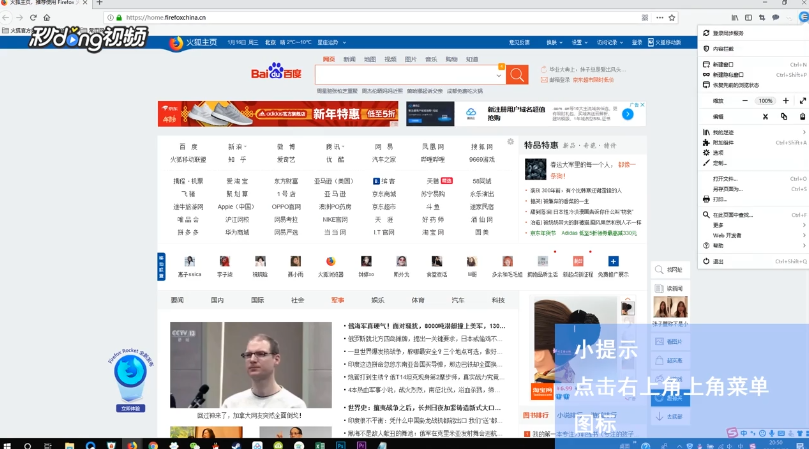Open the skin-change dropdown in header
The width and height of the screenshot is (809, 449).
point(554,43)
